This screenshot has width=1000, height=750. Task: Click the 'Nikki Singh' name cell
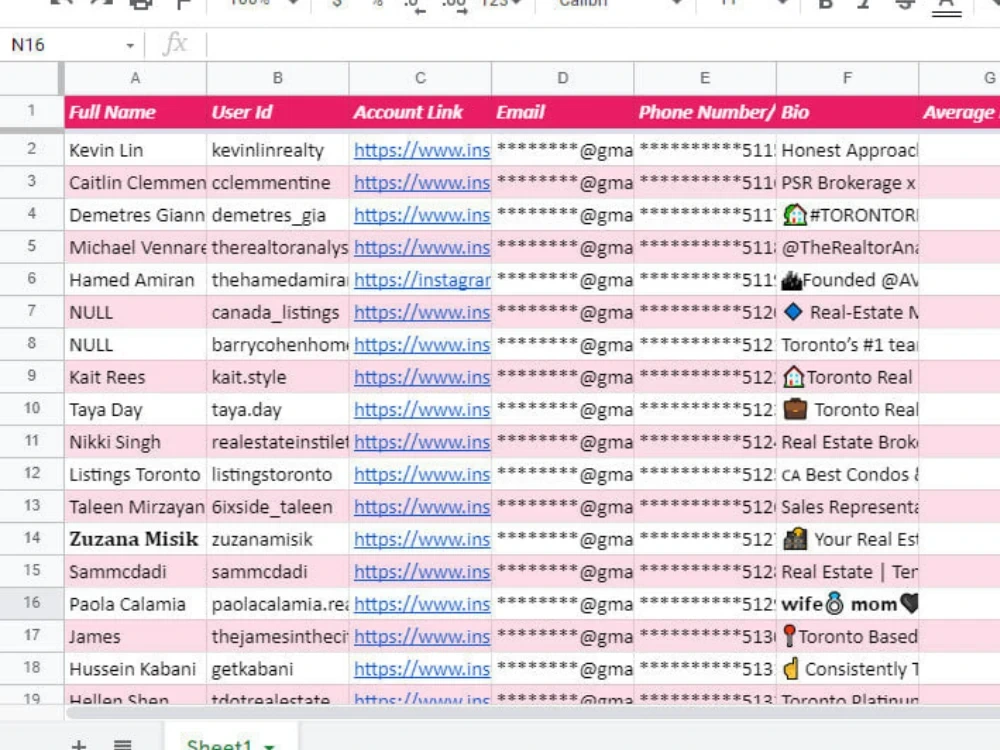point(135,442)
